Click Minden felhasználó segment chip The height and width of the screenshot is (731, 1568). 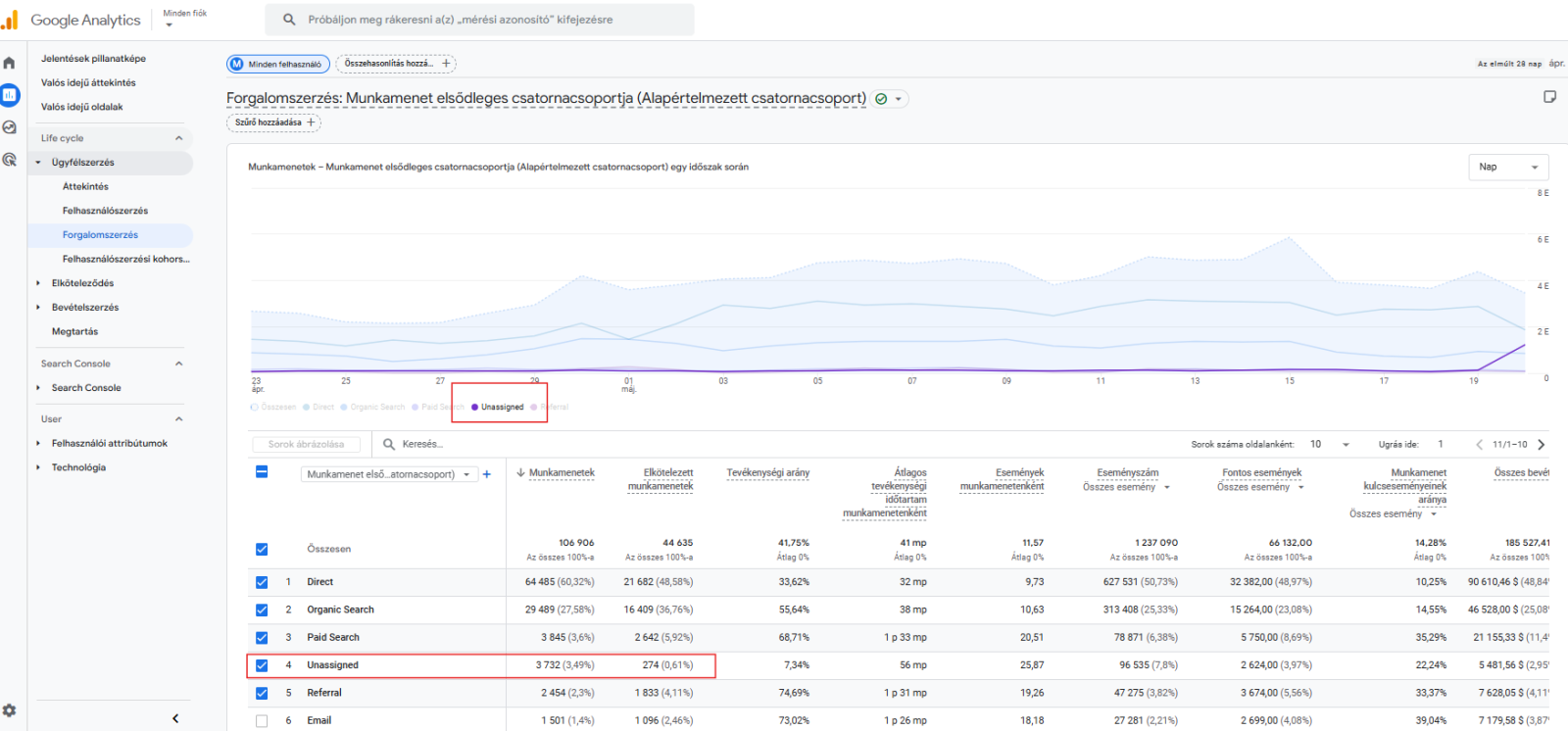tap(278, 64)
